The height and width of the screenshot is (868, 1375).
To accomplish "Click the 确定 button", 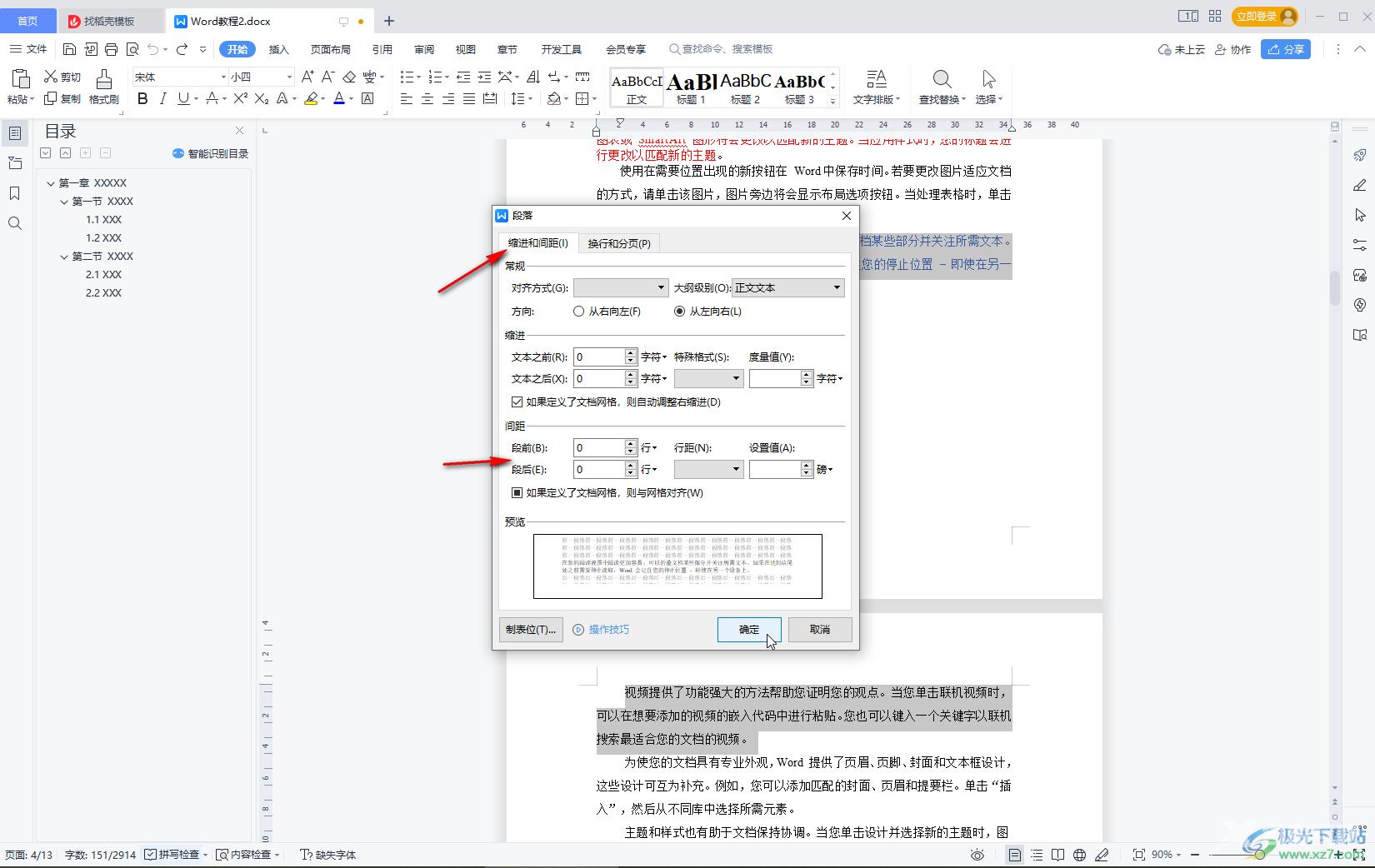I will [749, 630].
